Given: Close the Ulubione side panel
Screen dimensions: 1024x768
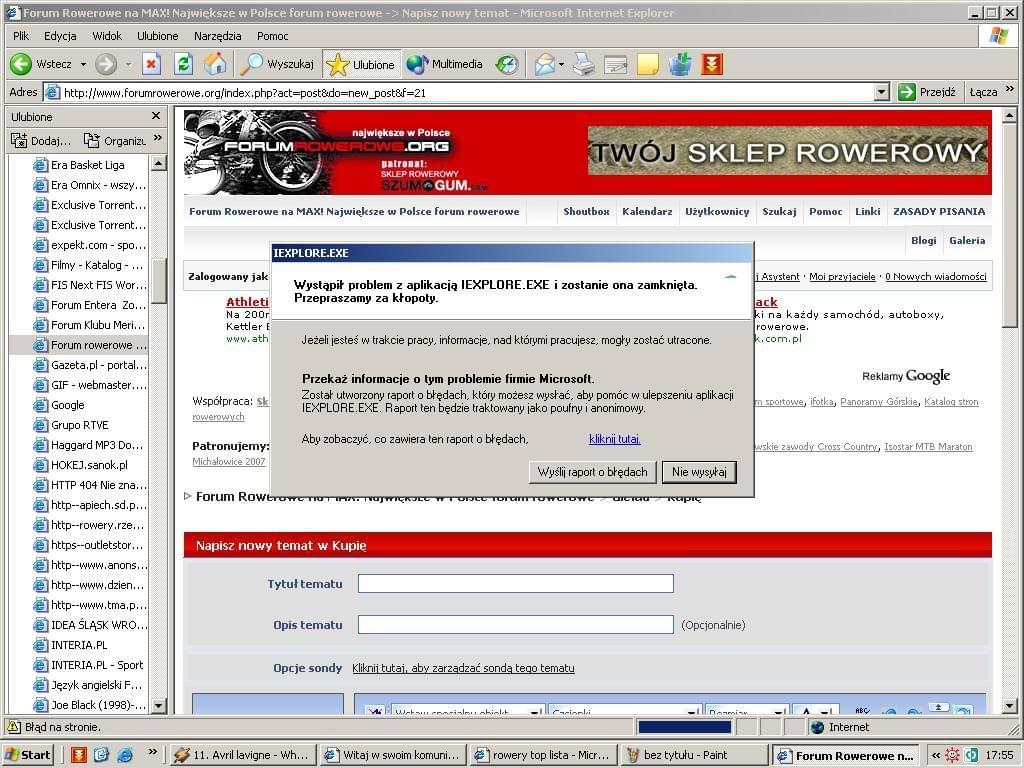Looking at the screenshot, I should coord(155,116).
